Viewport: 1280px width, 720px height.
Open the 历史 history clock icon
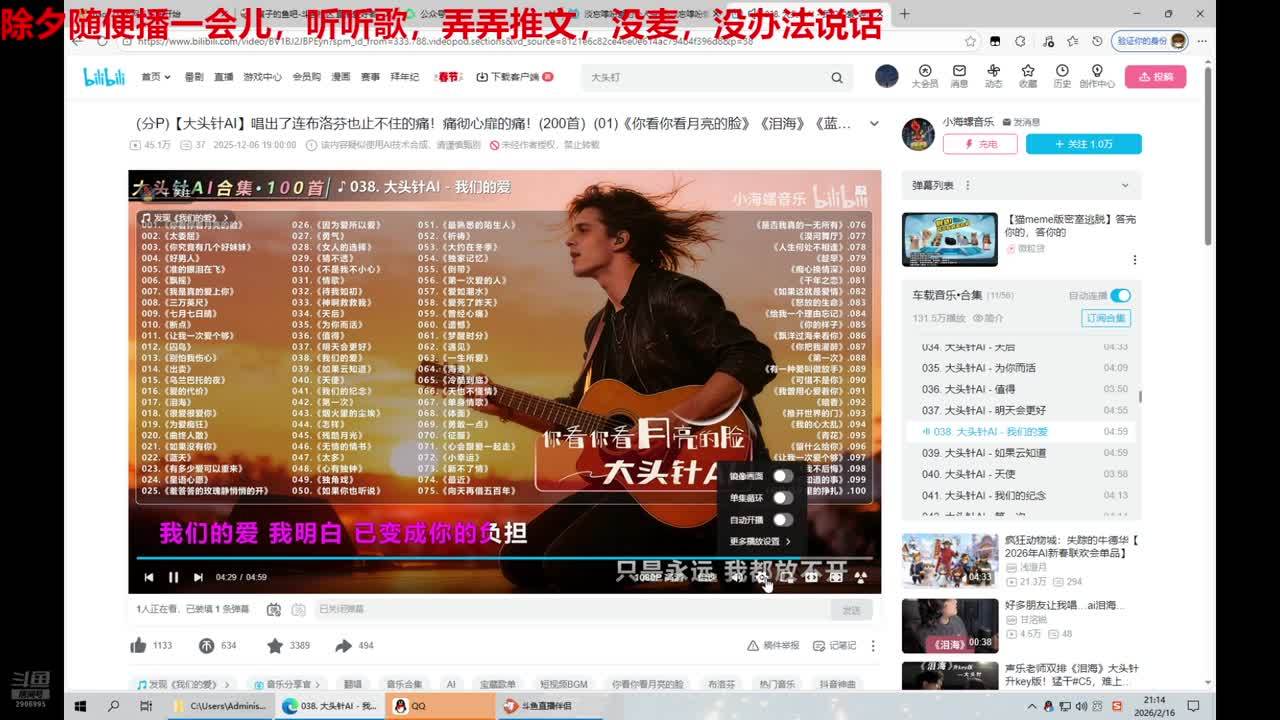click(x=1062, y=76)
